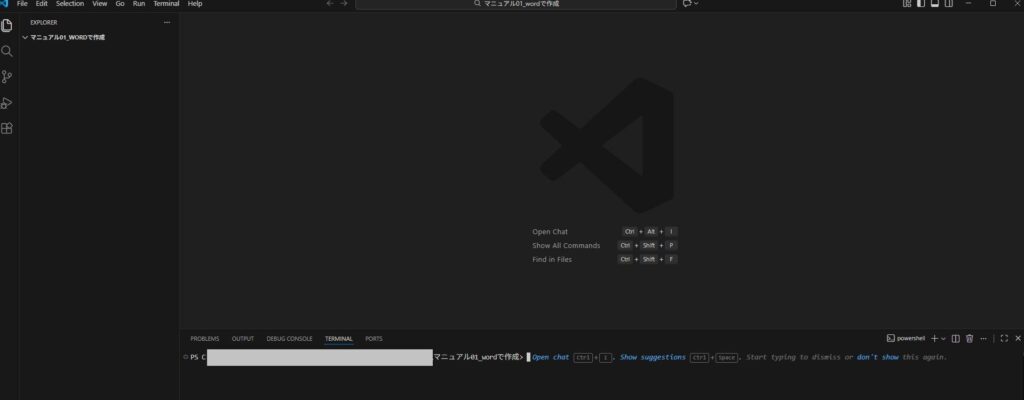Open the Terminal menu
The image size is (1024, 400).
point(166,4)
